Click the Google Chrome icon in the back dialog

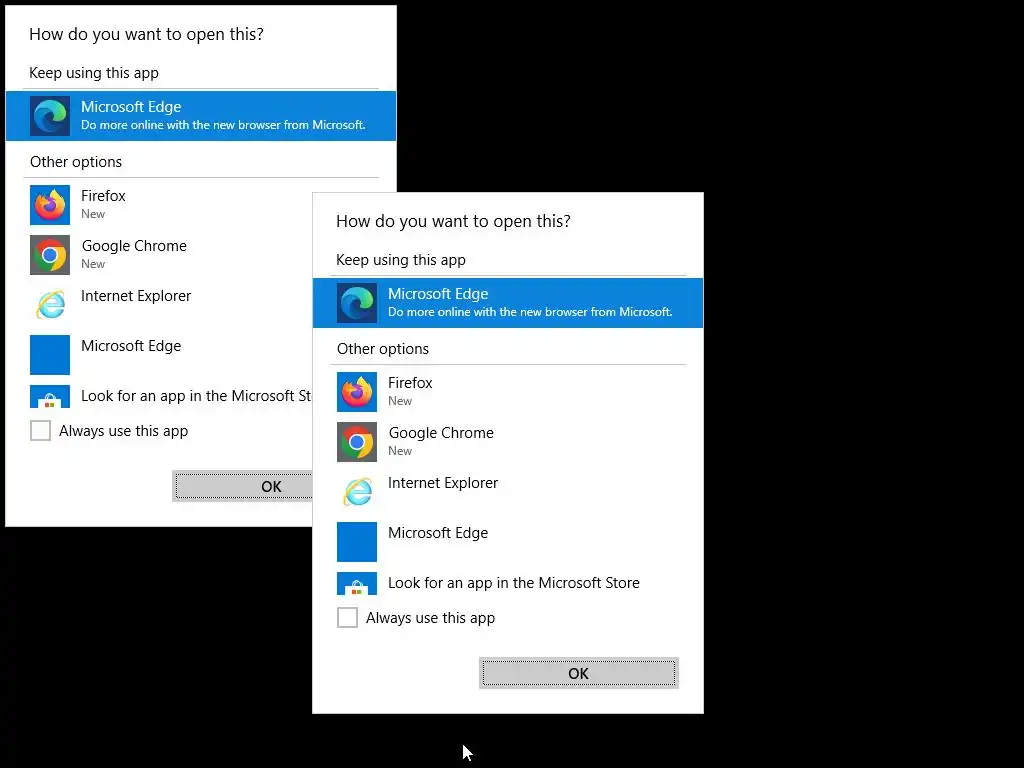click(x=50, y=255)
